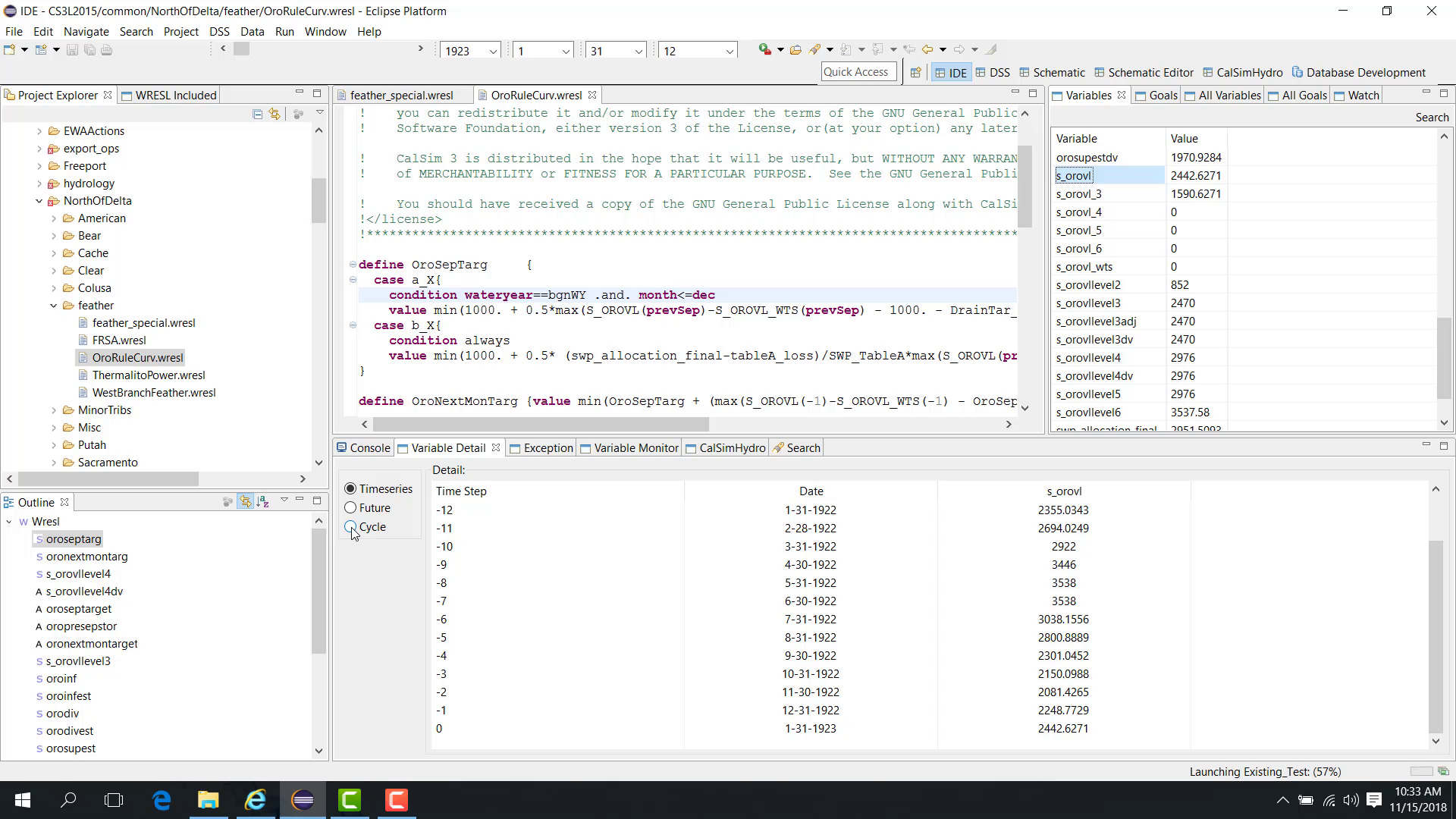
Task: Click the Search label in Variables
Action: (1432, 117)
